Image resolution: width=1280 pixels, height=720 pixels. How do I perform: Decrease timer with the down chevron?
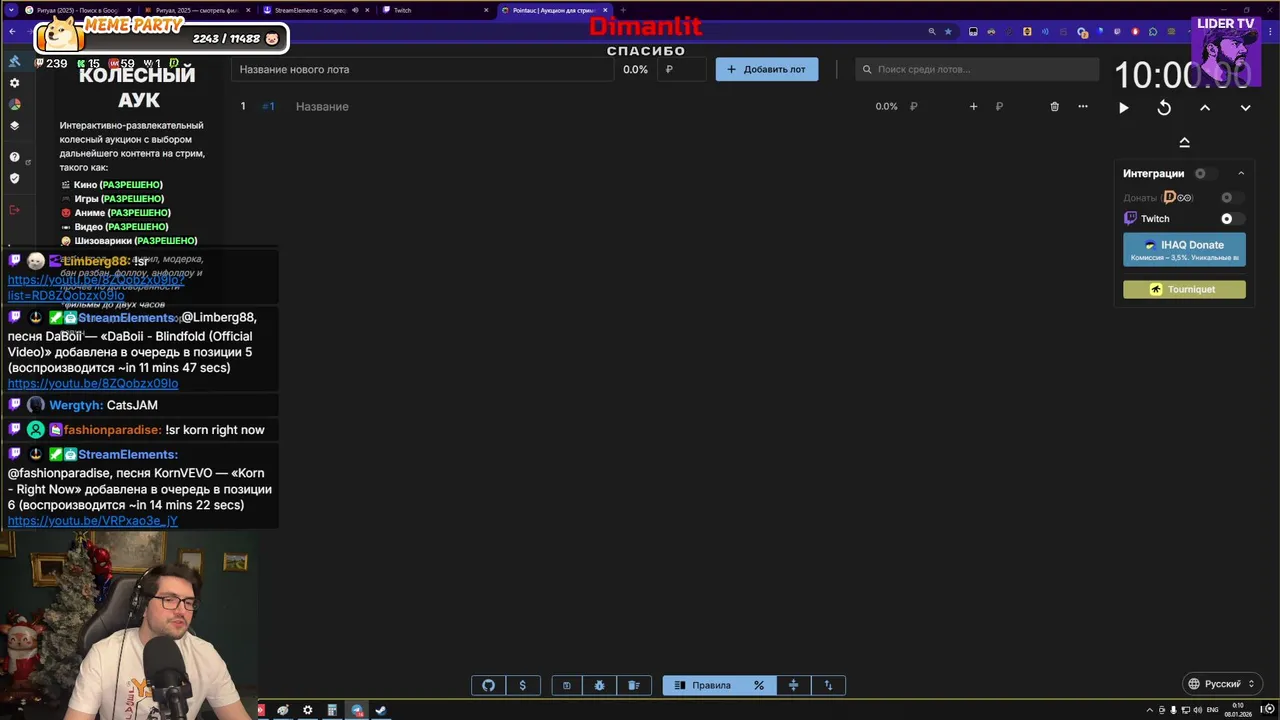(1245, 108)
